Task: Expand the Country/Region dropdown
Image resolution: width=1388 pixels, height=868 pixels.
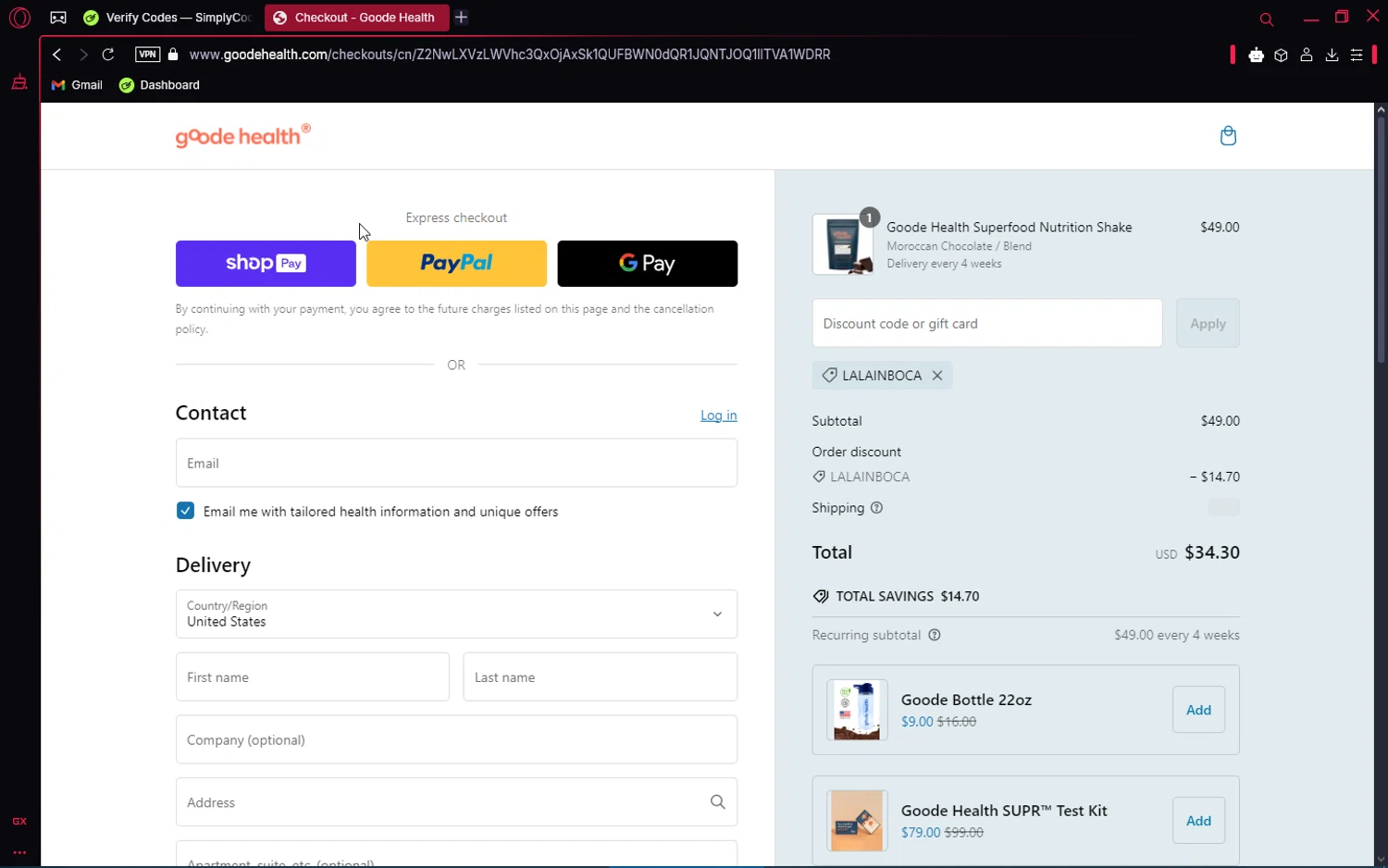Action: 456,614
